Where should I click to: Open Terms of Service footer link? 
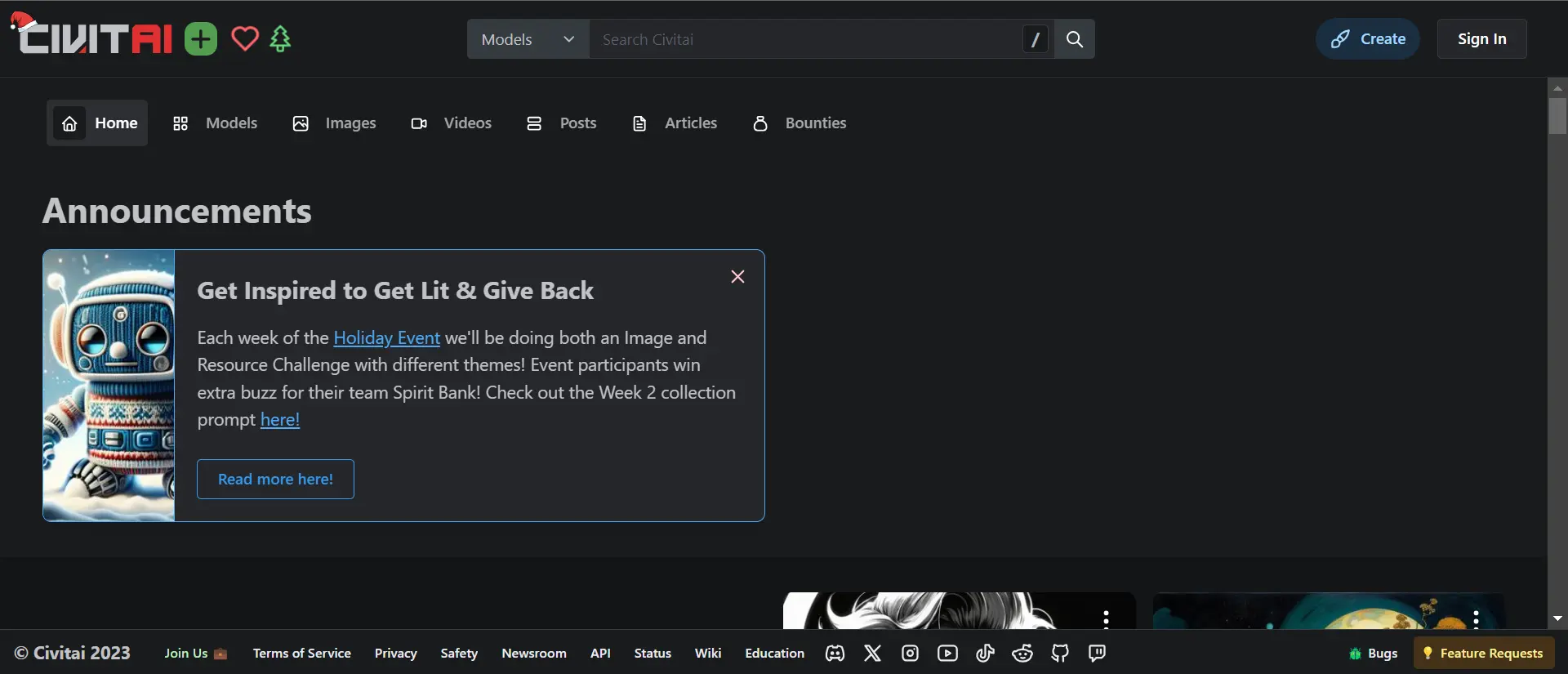[302, 653]
